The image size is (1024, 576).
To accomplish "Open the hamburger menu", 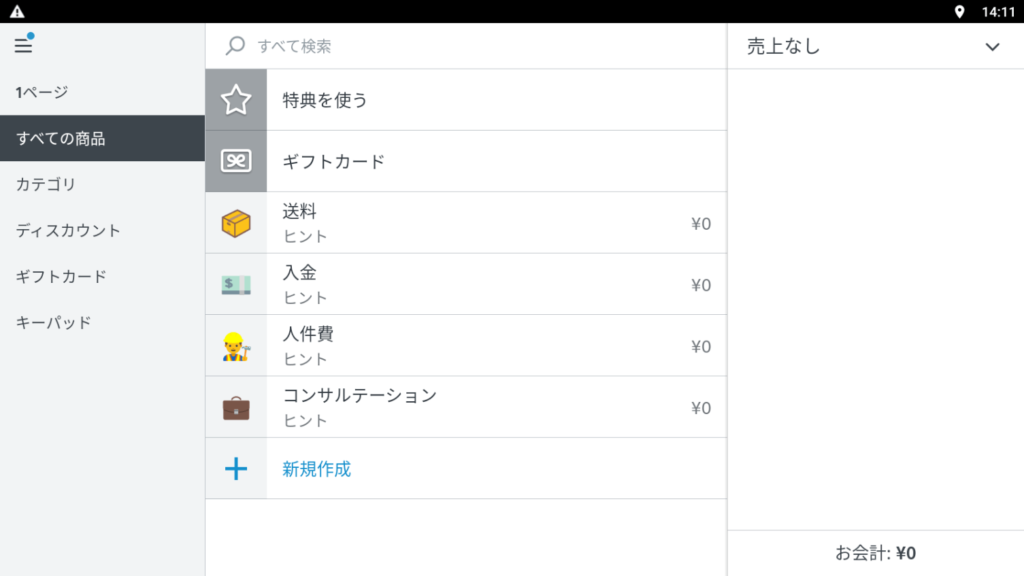I will 23,46.
